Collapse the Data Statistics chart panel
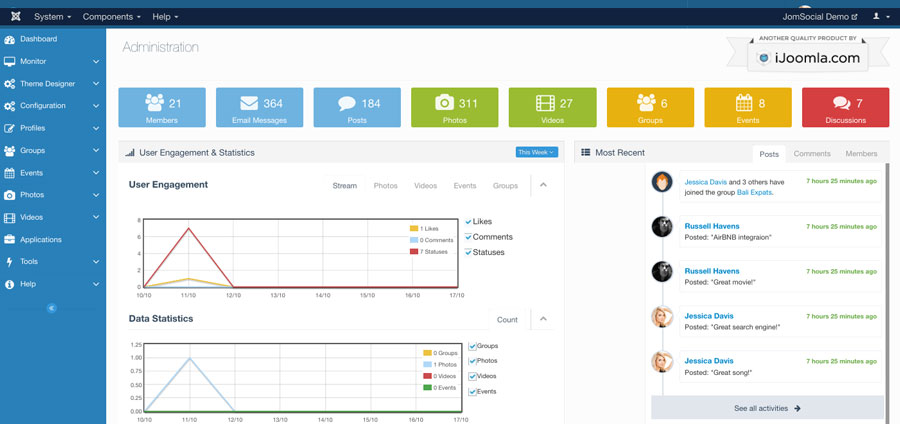 tap(544, 319)
